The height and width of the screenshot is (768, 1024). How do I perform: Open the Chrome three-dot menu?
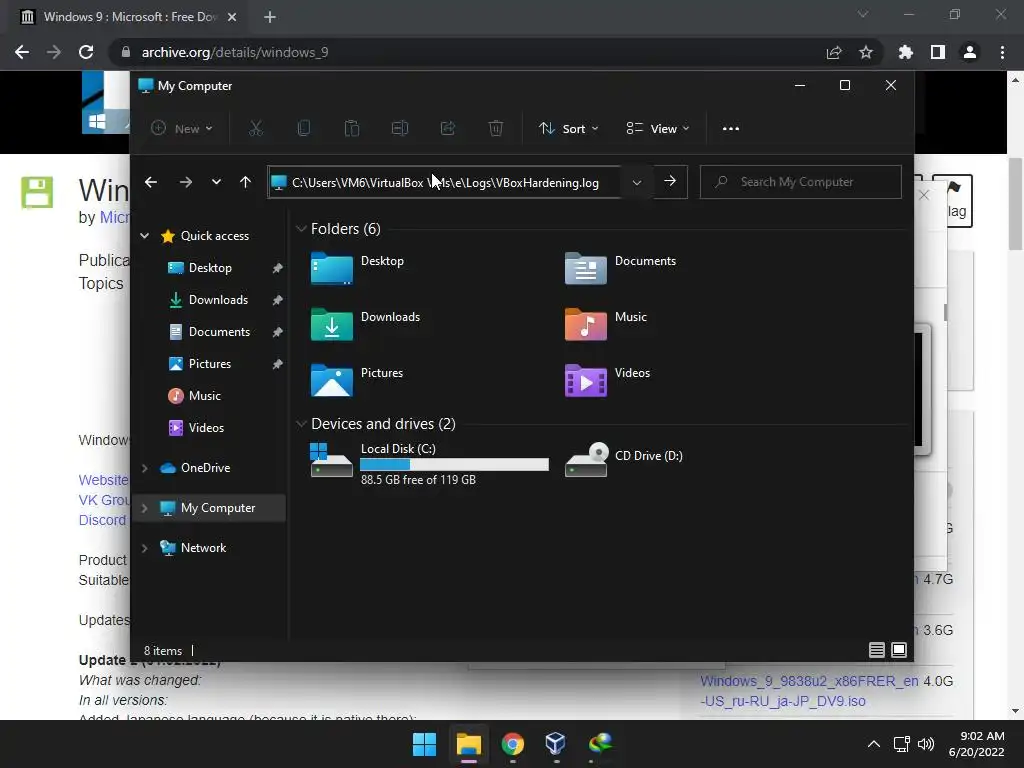[x=1002, y=52]
